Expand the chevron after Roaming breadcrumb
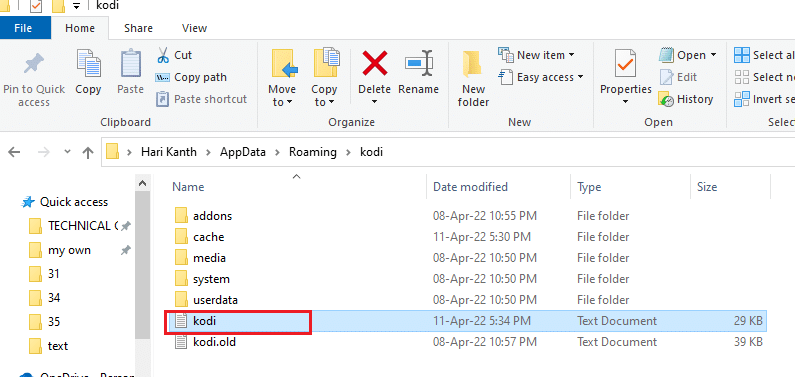The image size is (795, 377). click(348, 152)
